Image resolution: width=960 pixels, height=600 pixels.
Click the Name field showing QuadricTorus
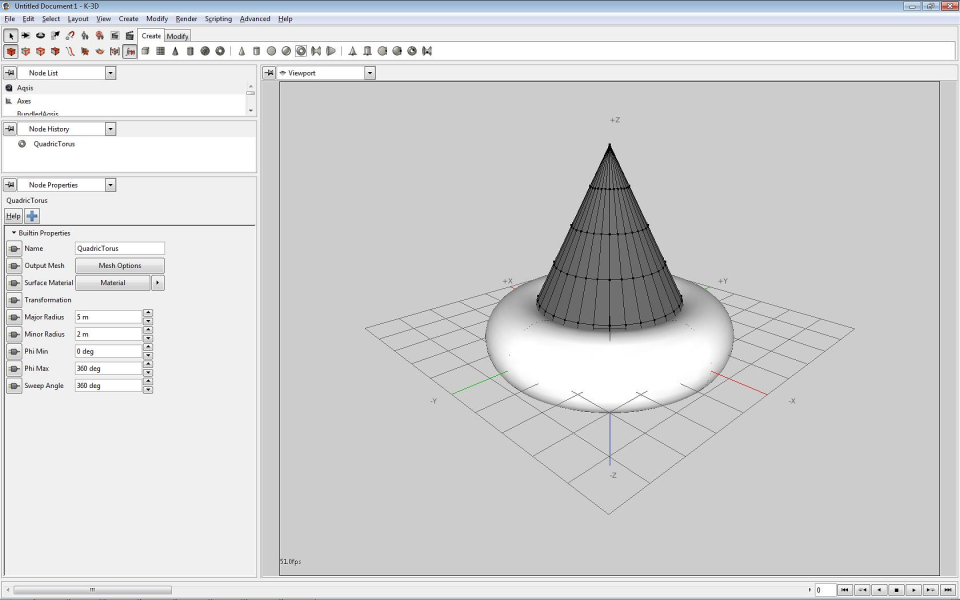[118, 248]
